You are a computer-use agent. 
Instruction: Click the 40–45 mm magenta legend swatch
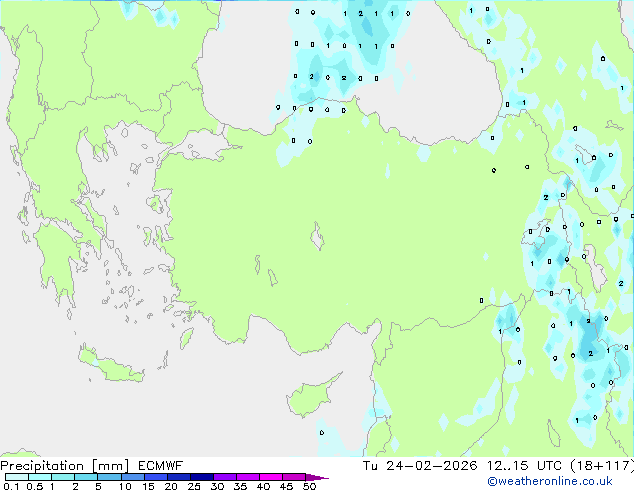coord(271,477)
